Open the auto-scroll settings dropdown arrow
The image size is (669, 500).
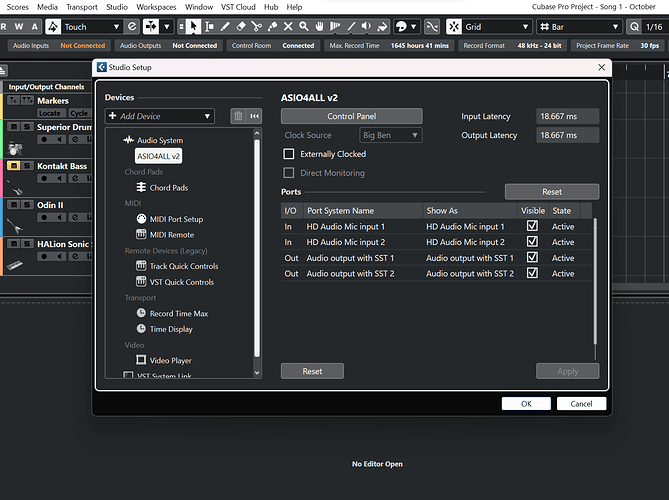[x=167, y=26]
